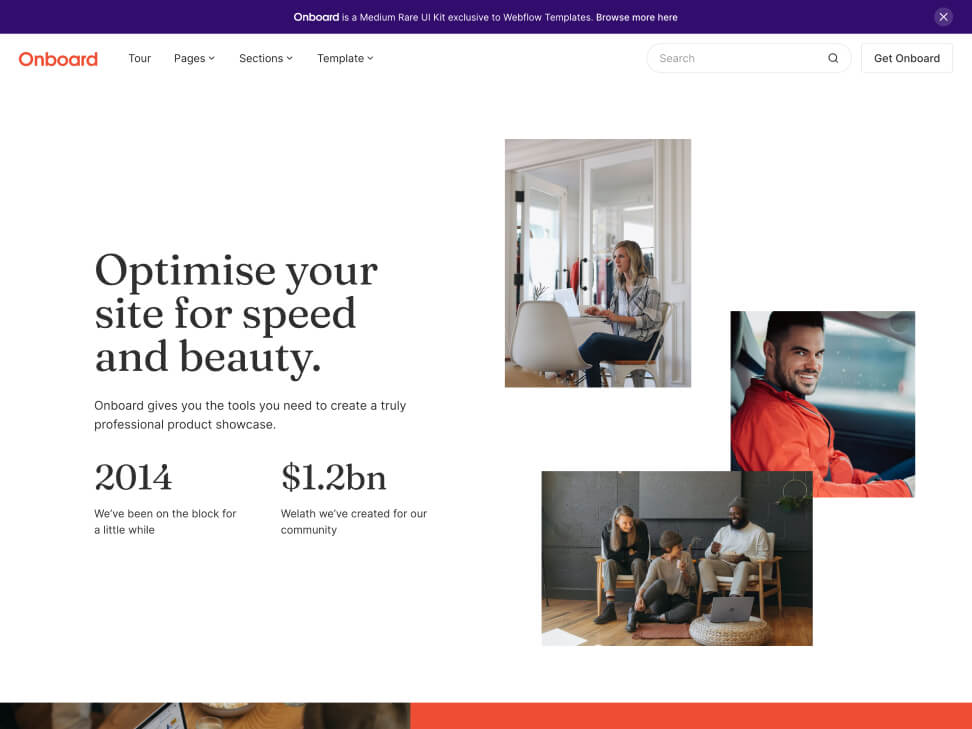Click 'We've been on the block' caption
Image resolution: width=972 pixels, height=729 pixels.
pyautogui.click(x=165, y=521)
